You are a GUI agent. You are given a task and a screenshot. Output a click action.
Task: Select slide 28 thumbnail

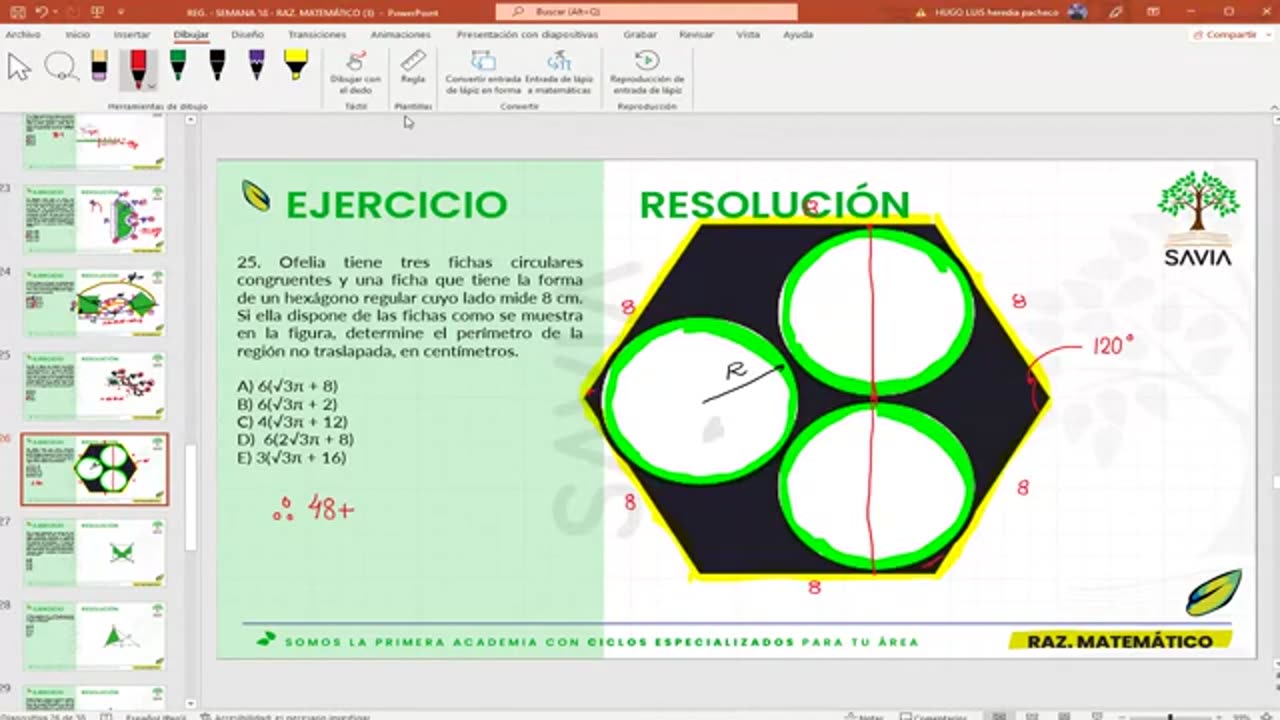point(94,636)
